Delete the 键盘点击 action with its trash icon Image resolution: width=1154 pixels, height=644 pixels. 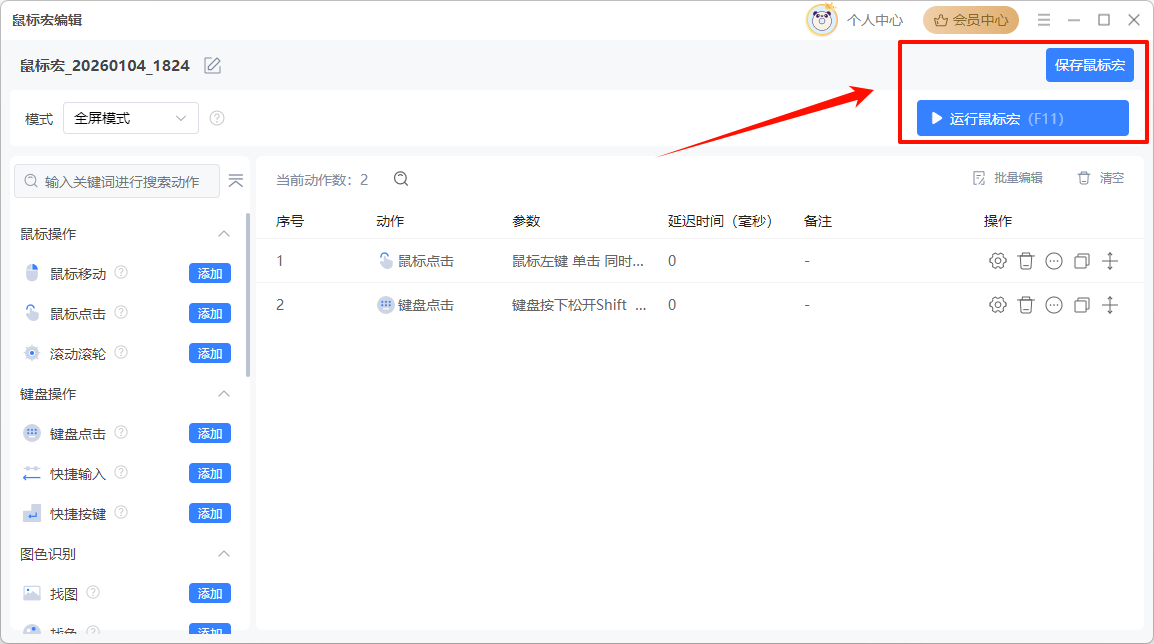point(1025,305)
